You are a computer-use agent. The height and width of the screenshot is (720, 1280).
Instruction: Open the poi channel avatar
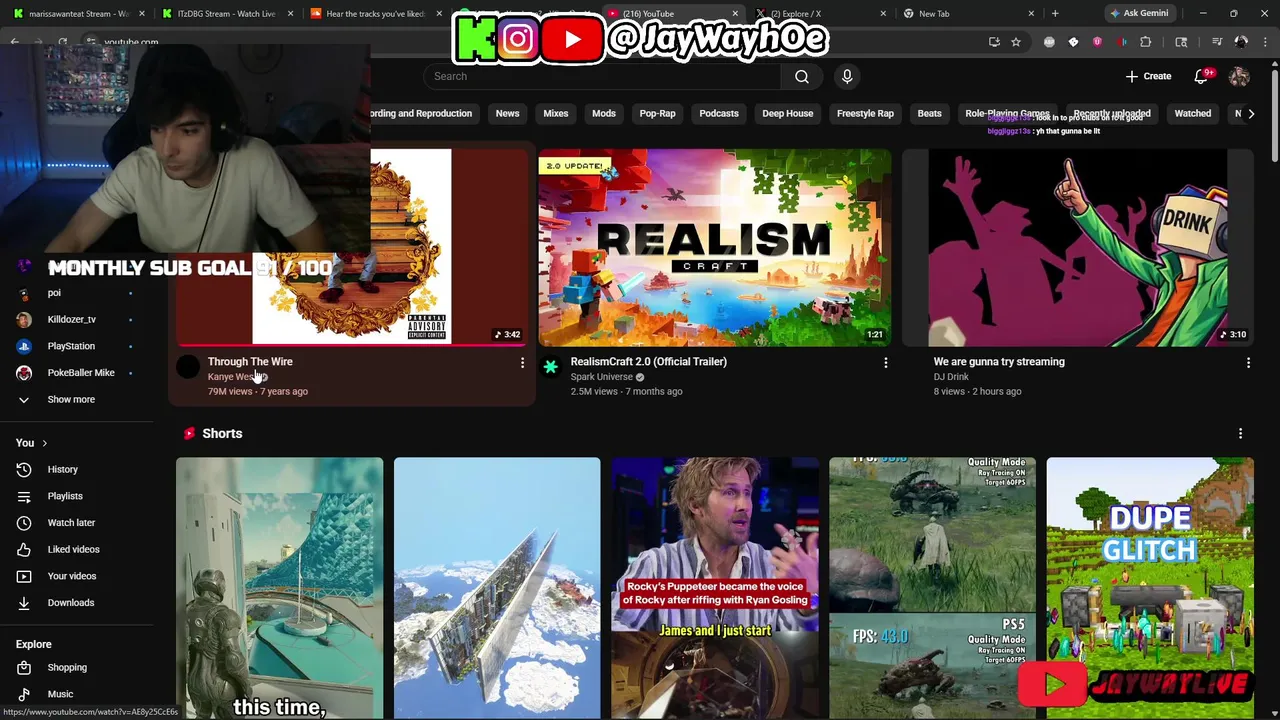(24, 293)
